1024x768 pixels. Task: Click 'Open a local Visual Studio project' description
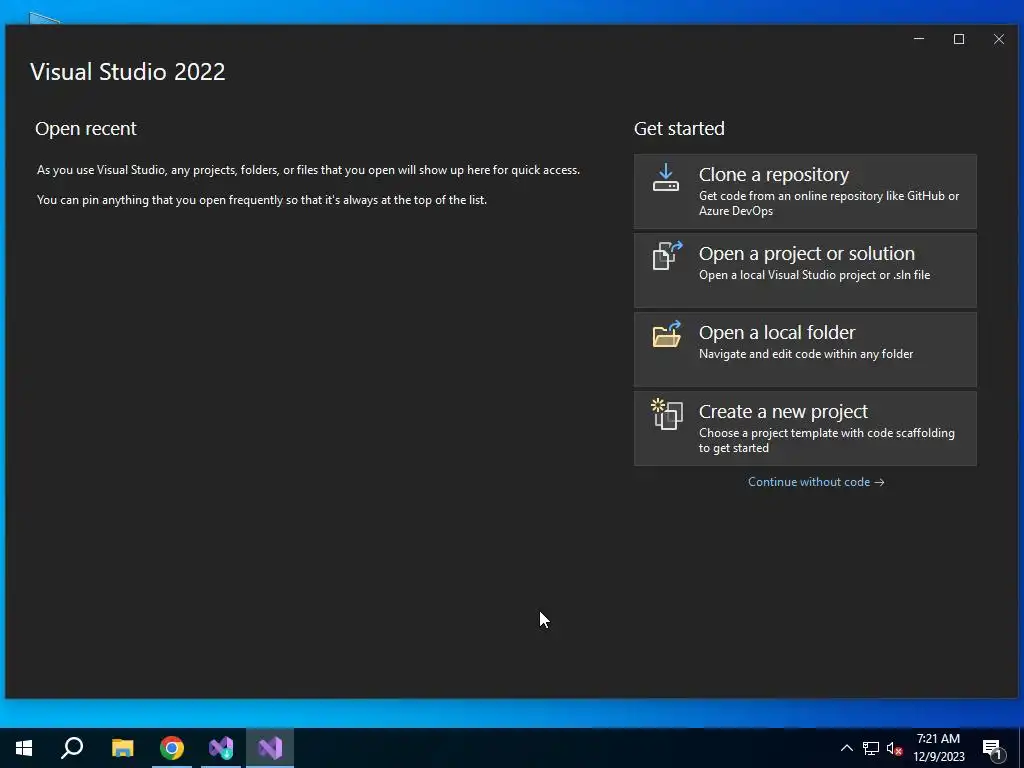[814, 275]
